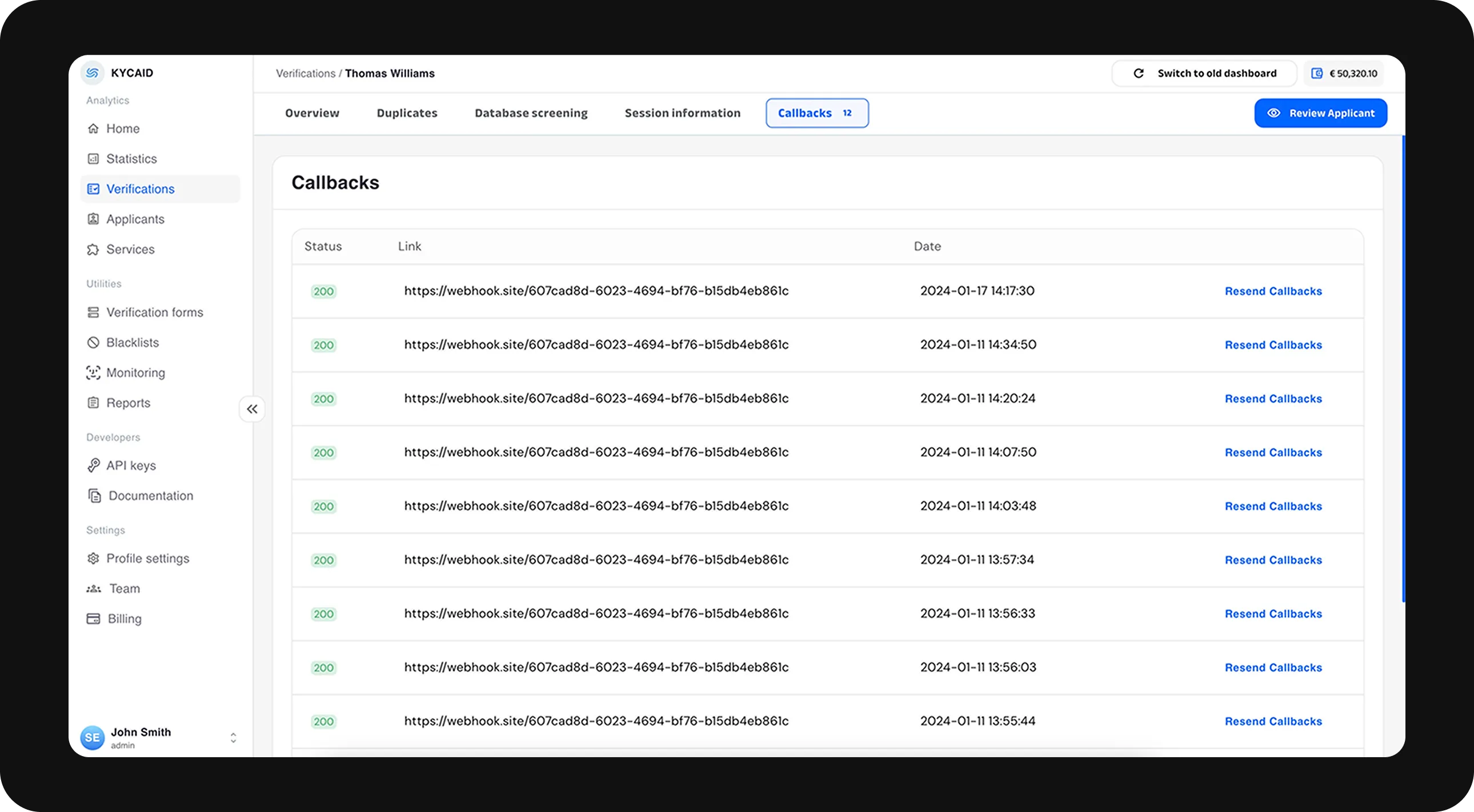Switch to Database screening tab
Screen dimensions: 1474x812
pos(531,112)
